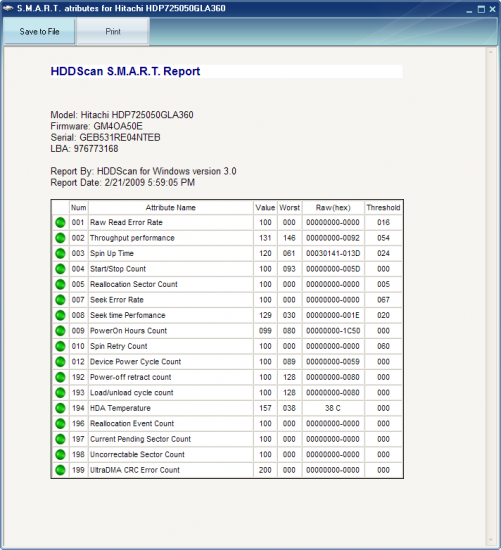Click the raw value 00000000-0059
This screenshot has width=501, height=550.
[333, 362]
